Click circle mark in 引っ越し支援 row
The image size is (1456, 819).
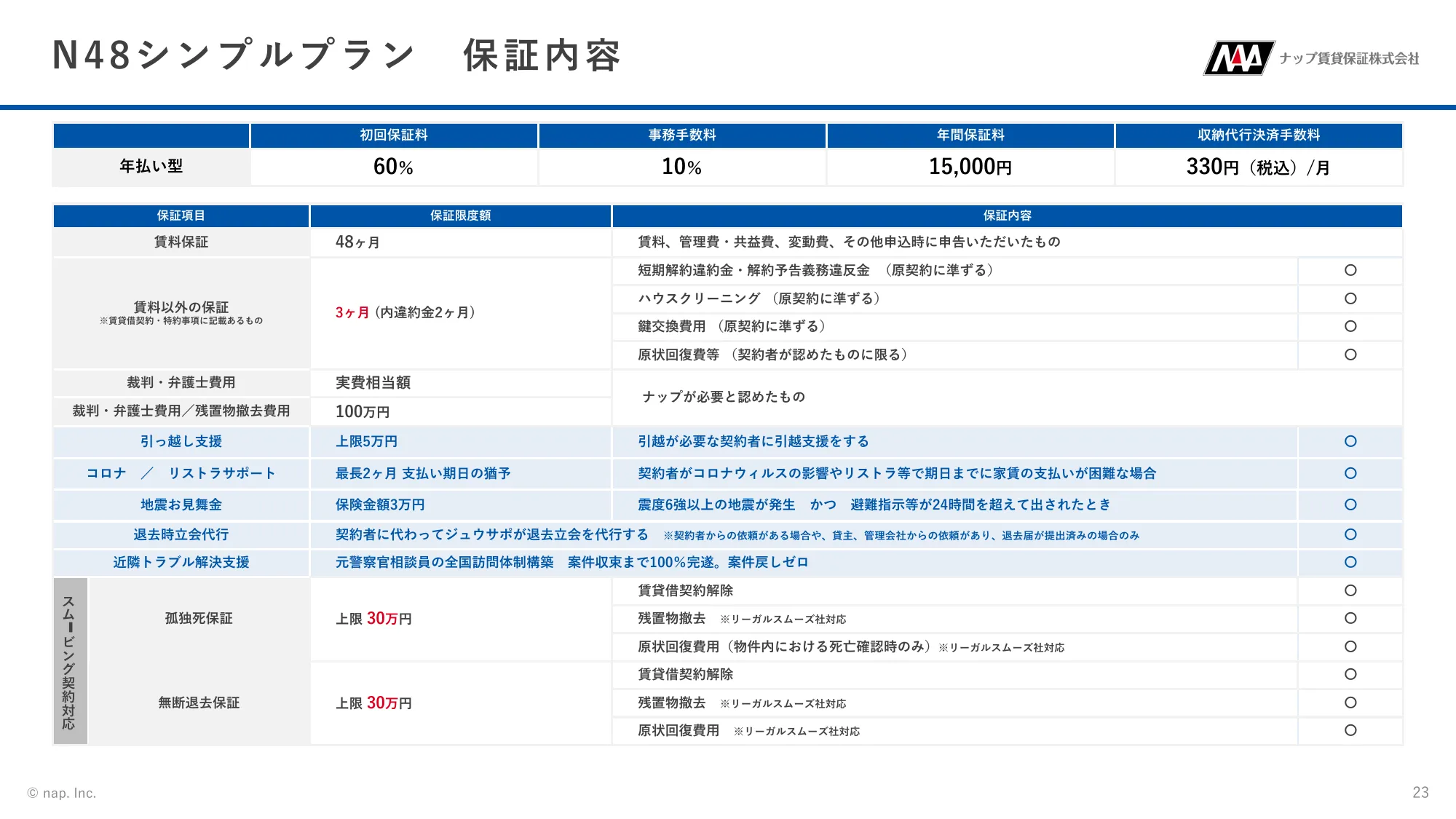tap(1350, 441)
